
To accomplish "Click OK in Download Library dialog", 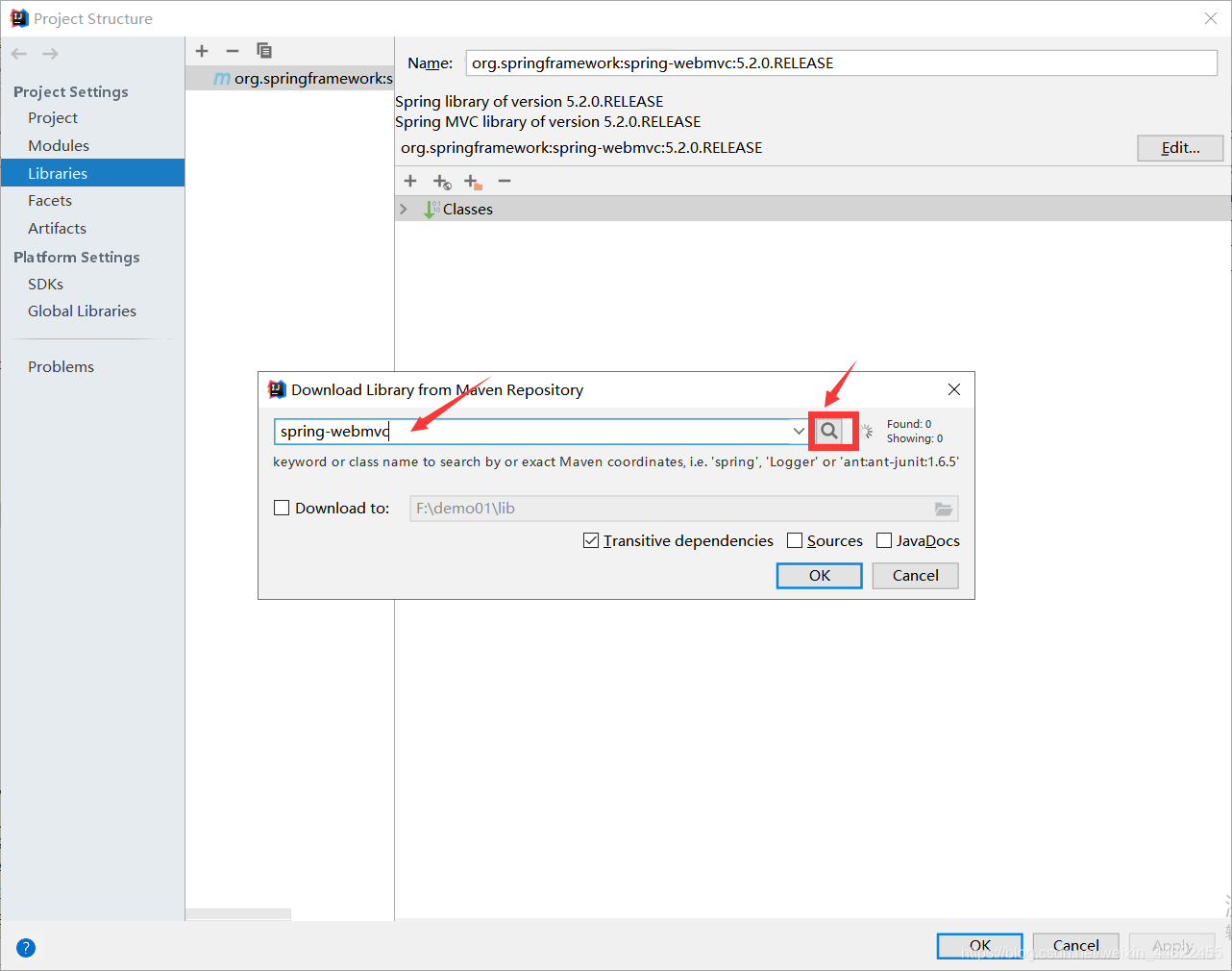I will tap(819, 575).
